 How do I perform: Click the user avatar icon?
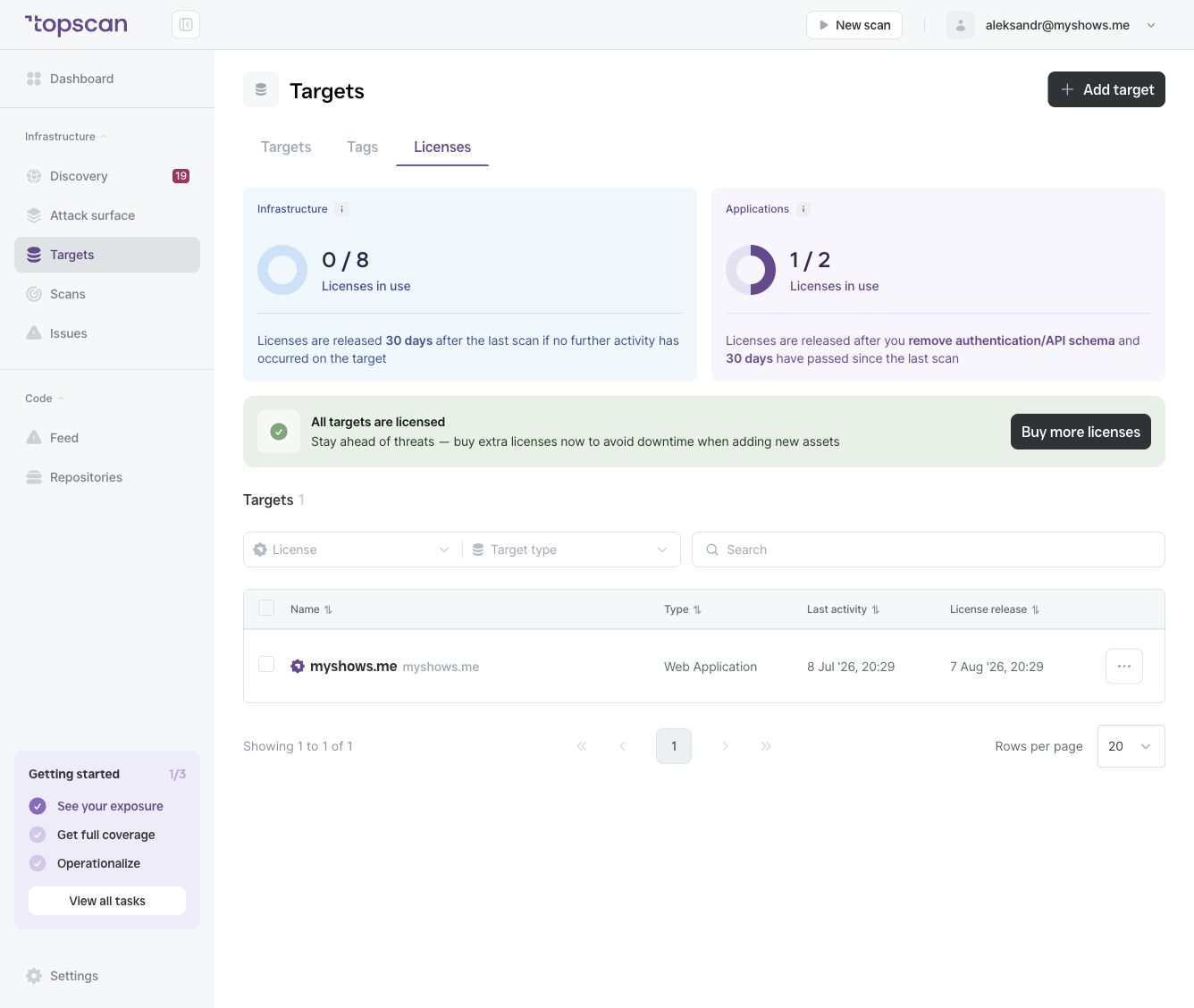pyautogui.click(x=961, y=25)
